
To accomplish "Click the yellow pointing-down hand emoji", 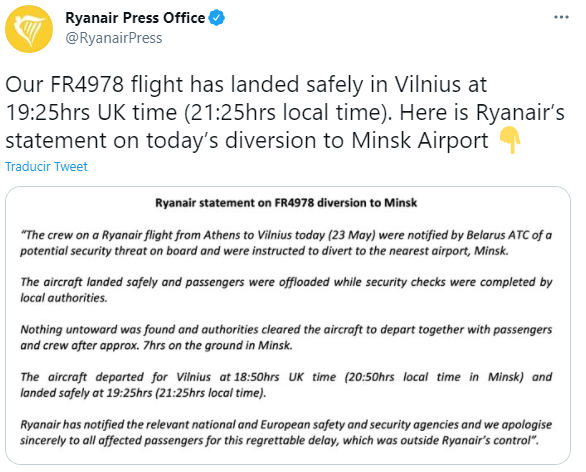I will point(510,140).
